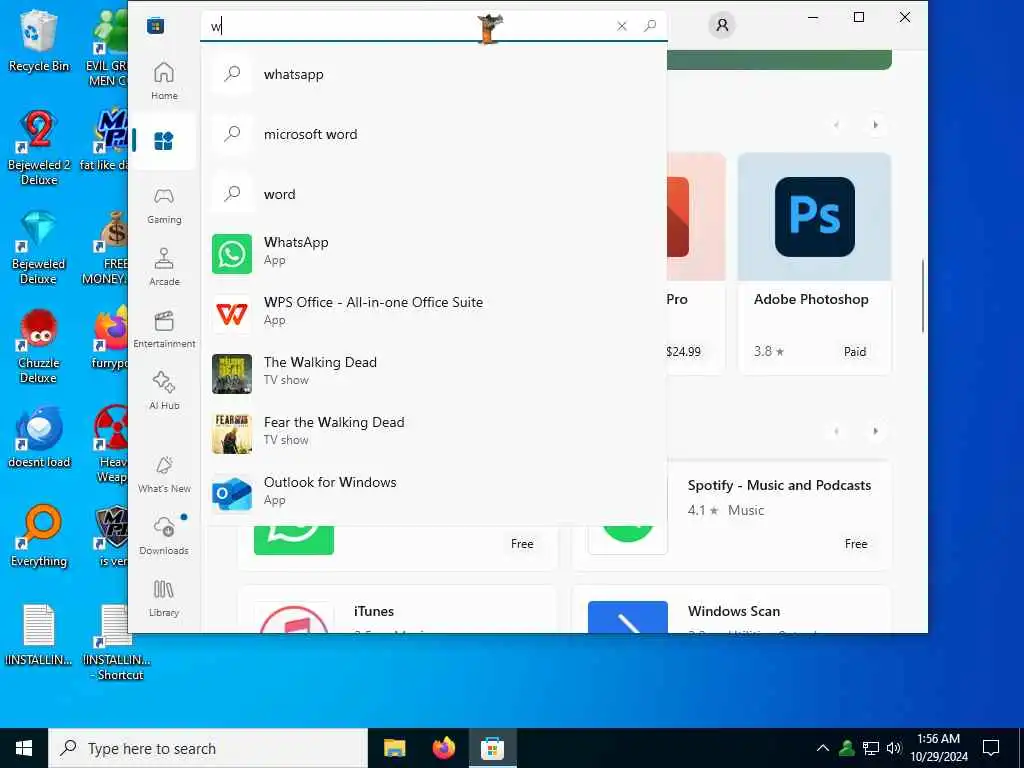This screenshot has width=1024, height=768.
Task: Open network status tray icon
Action: tap(871, 748)
